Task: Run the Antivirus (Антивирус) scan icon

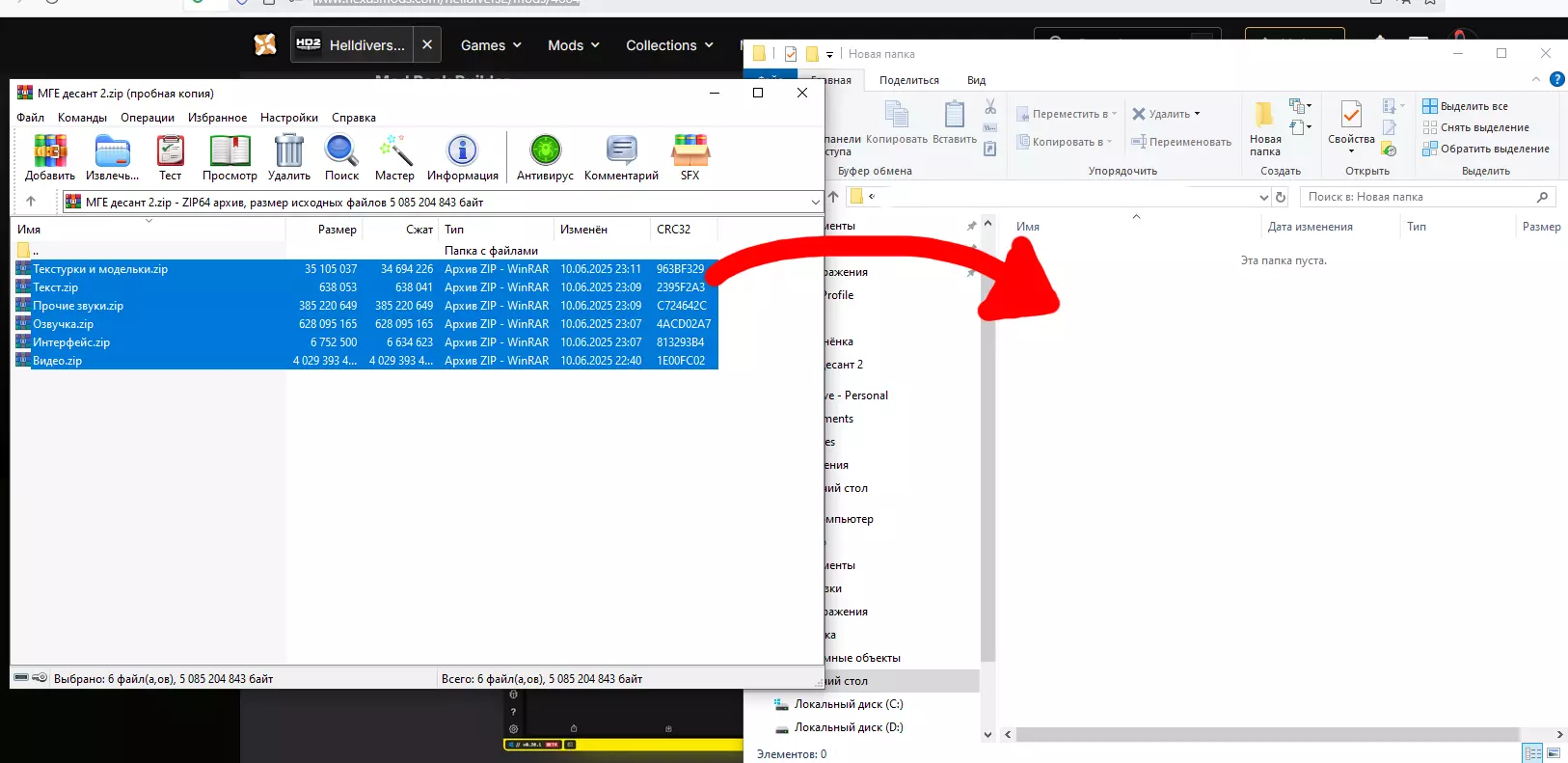Action: tap(545, 152)
